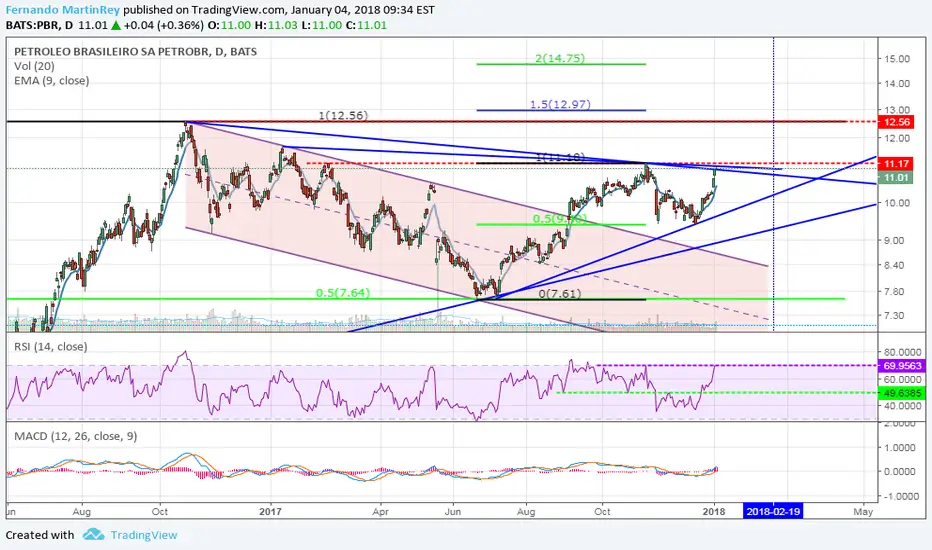Click the 0.5(7.64) Fibonacci label
This screenshot has height=550, width=932.
pyautogui.click(x=343, y=293)
